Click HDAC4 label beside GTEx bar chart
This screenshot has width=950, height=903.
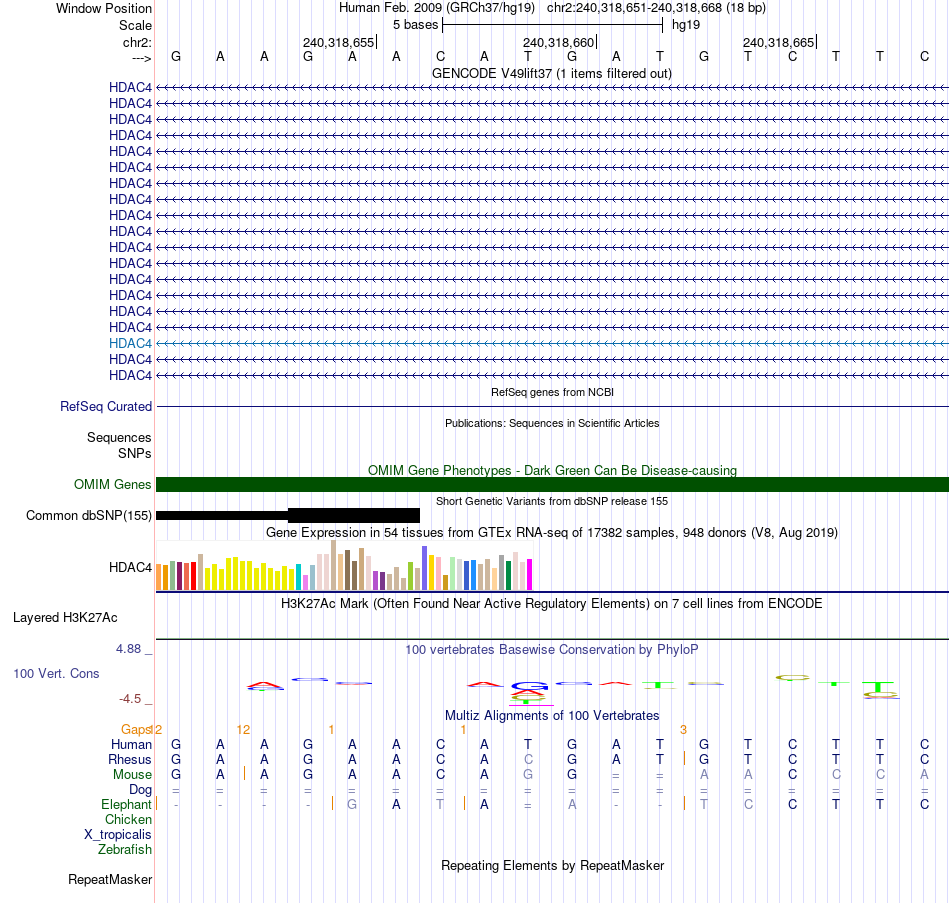coord(130,567)
